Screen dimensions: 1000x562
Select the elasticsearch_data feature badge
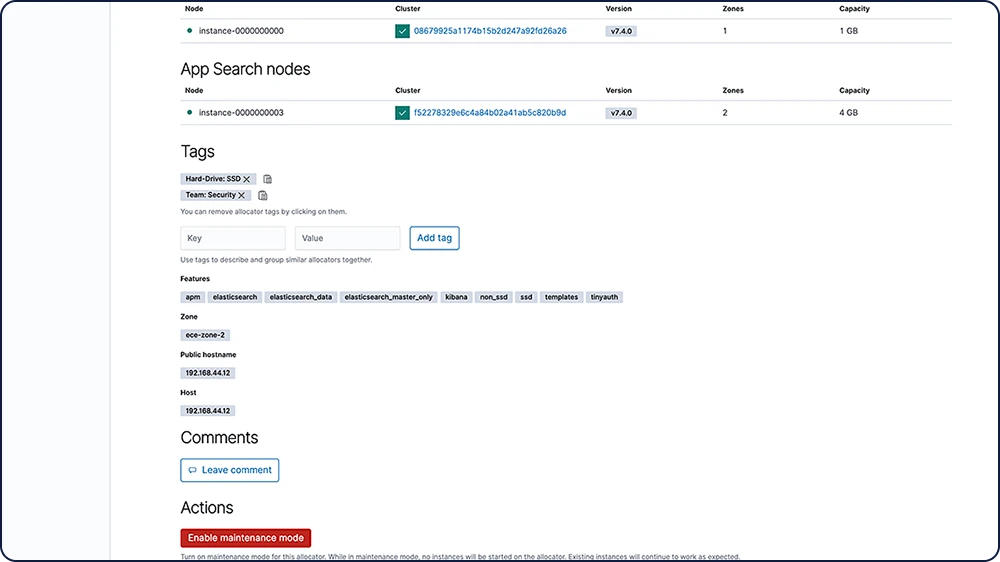tap(300, 297)
